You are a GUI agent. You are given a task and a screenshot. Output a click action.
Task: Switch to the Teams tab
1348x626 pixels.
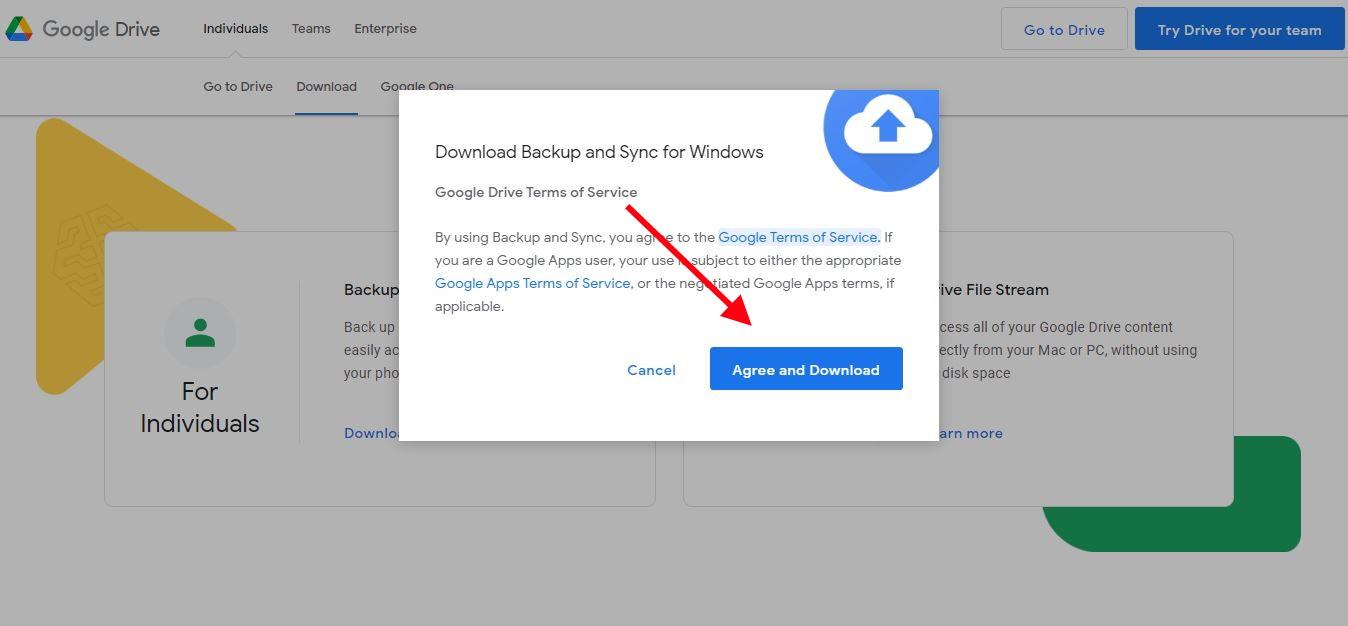pyautogui.click(x=311, y=29)
